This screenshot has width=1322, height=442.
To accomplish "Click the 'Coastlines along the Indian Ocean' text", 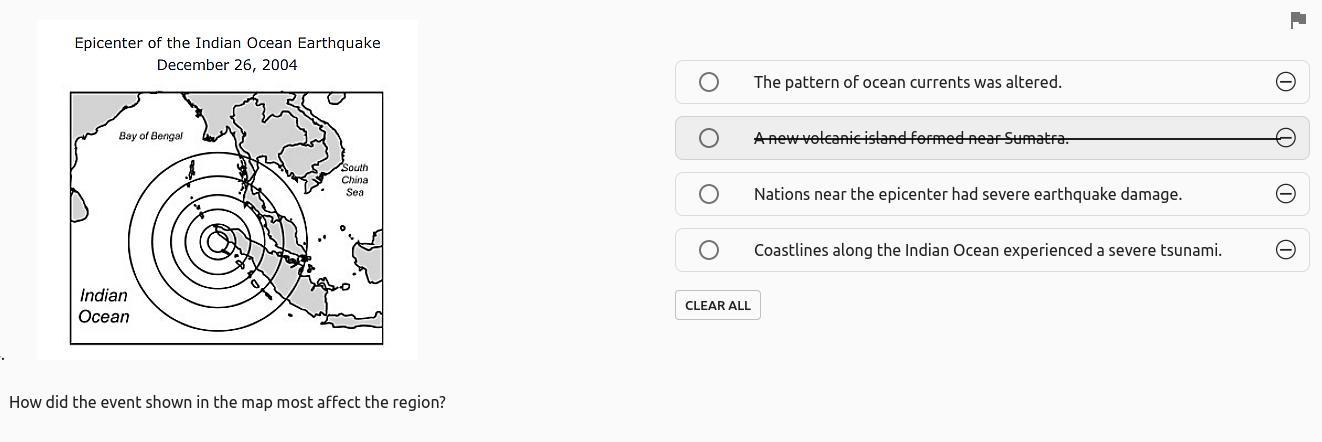I will tap(987, 250).
